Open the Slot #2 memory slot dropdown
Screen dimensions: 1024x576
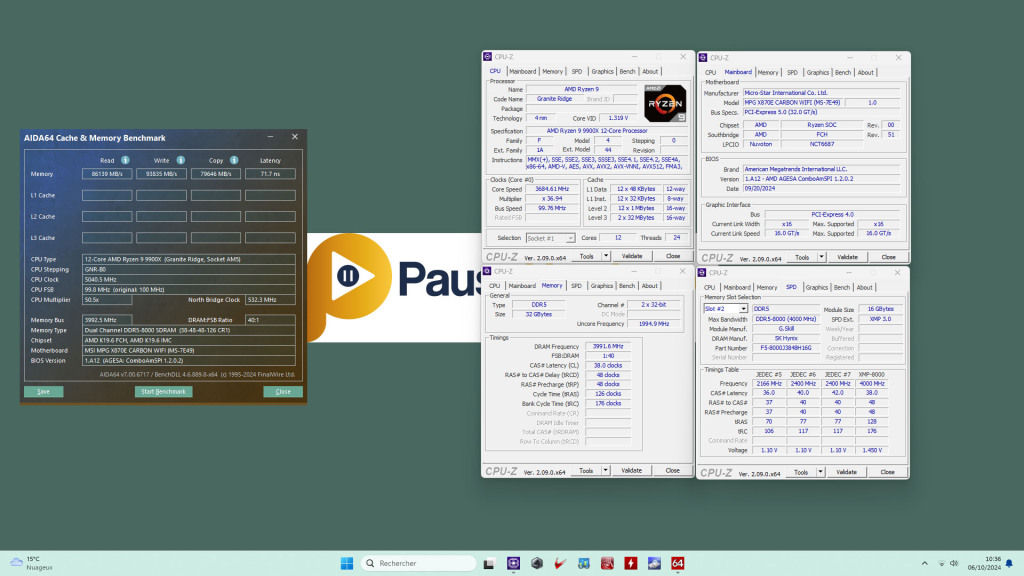pos(742,307)
